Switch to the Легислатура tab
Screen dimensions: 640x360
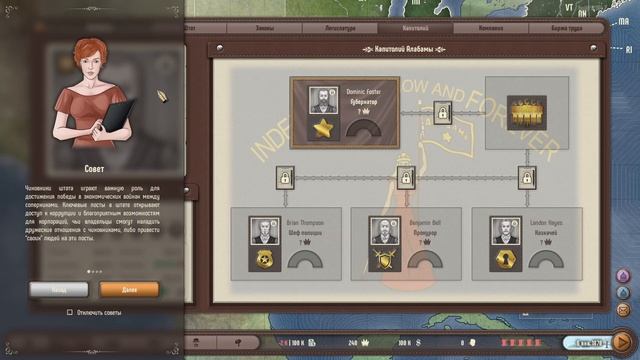[340, 28]
